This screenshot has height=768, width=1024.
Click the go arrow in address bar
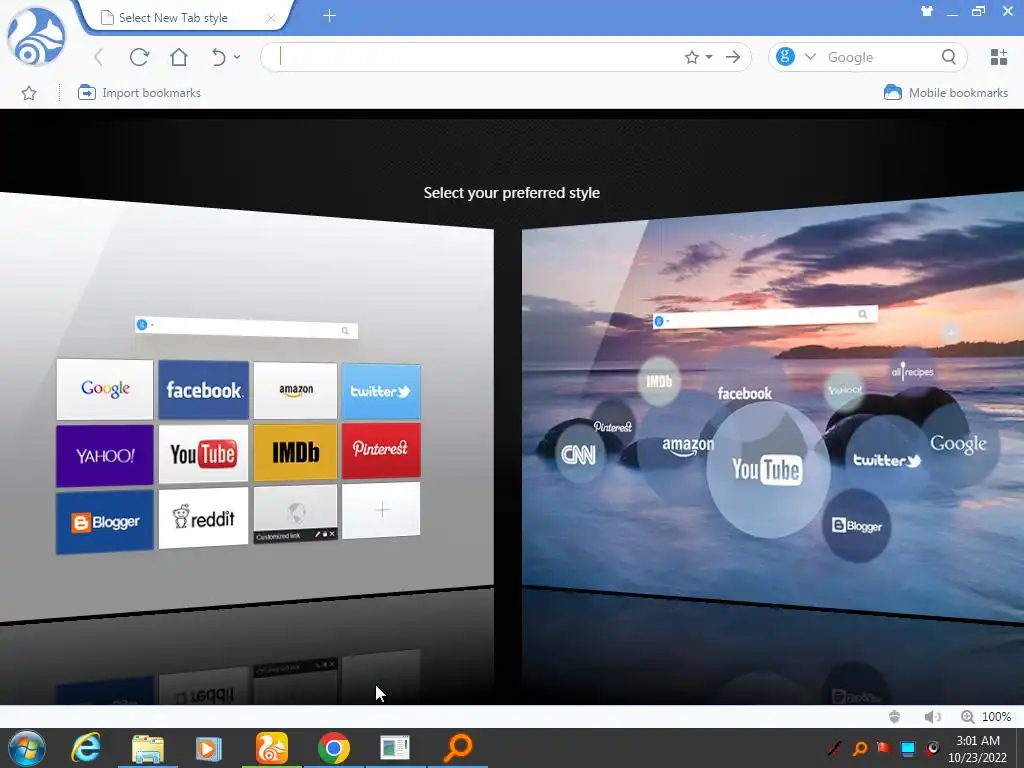pos(733,57)
